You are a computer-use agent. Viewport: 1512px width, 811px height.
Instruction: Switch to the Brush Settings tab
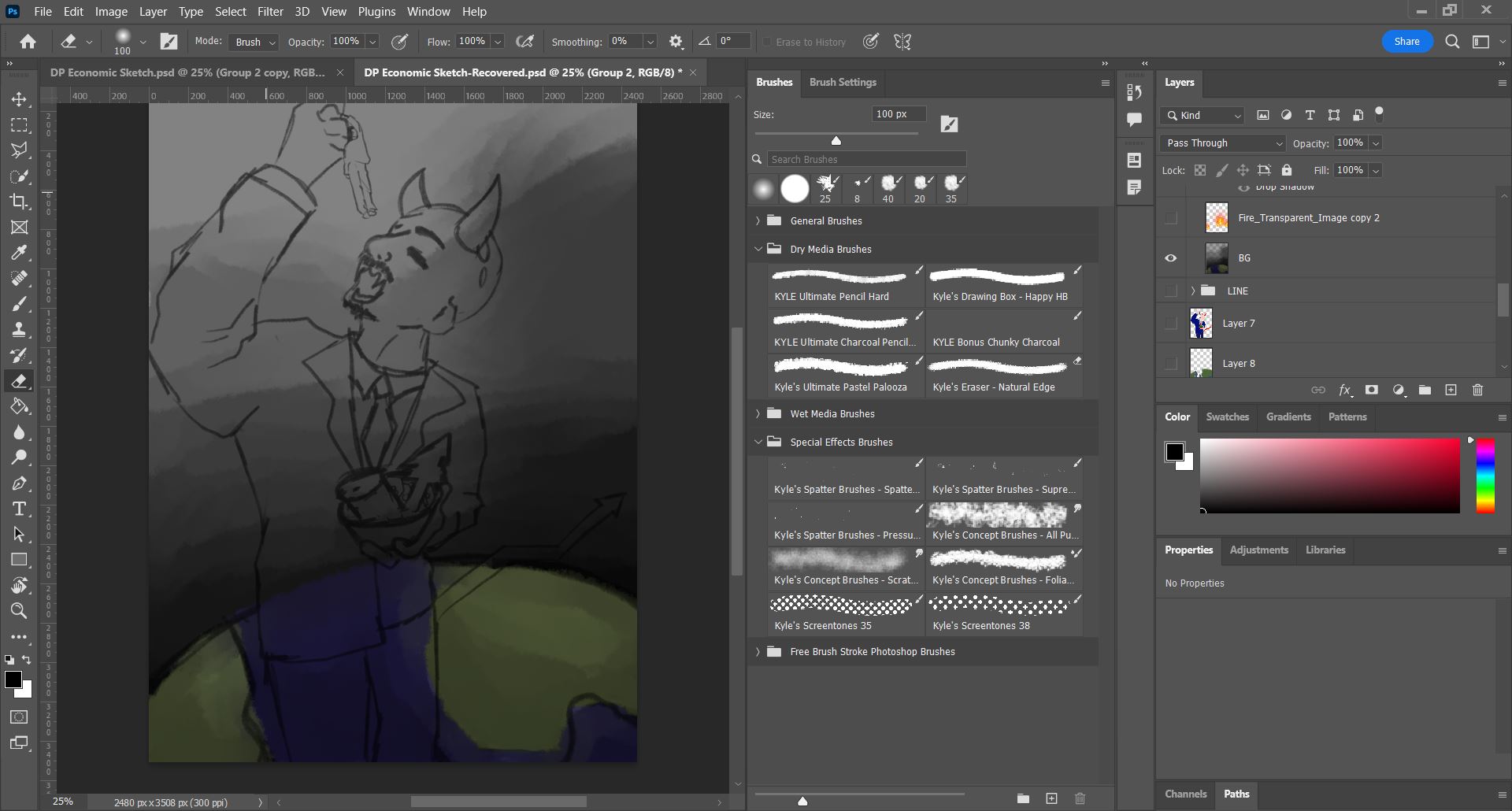[843, 83]
